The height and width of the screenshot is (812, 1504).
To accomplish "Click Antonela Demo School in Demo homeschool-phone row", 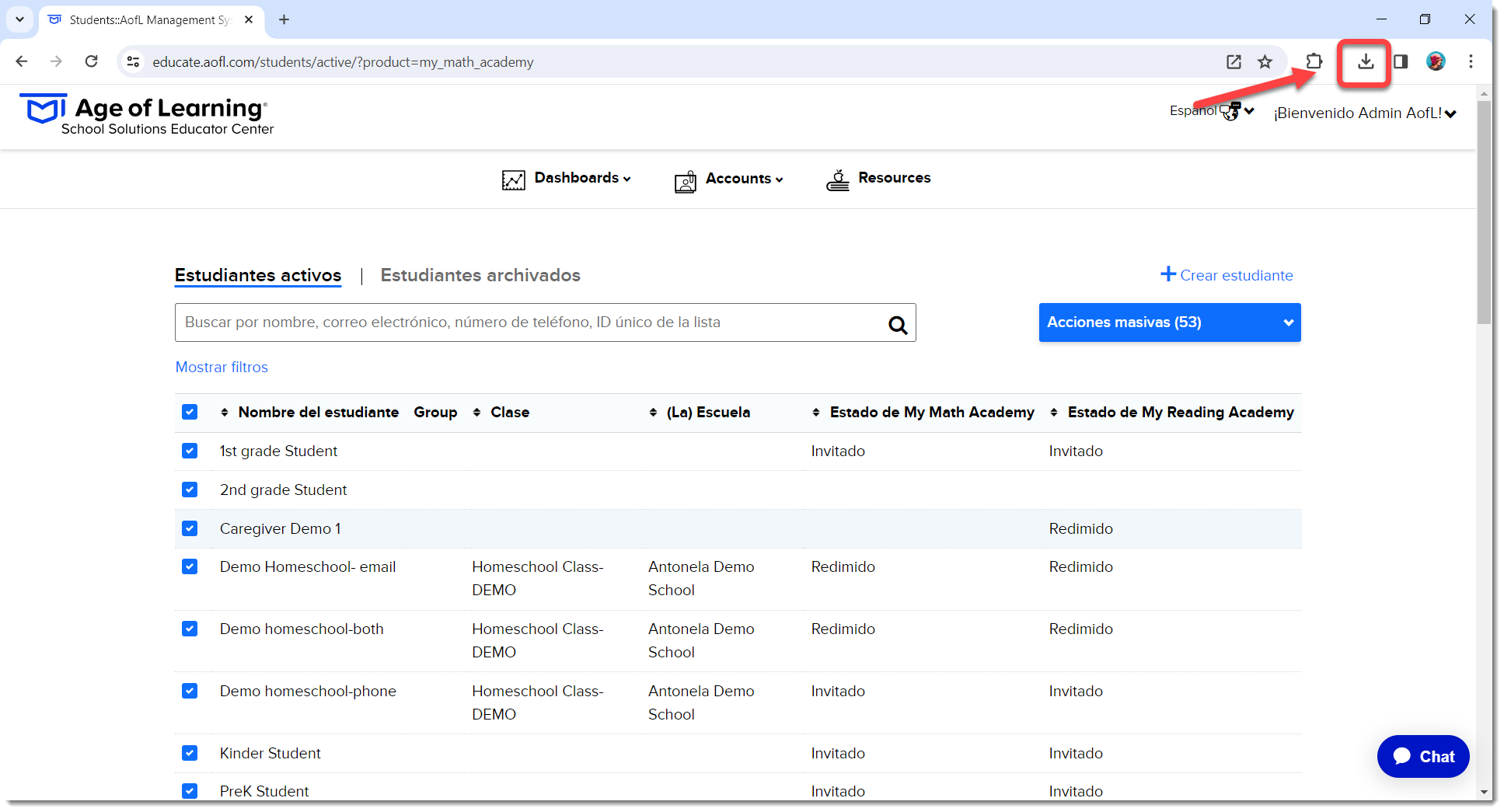I will (x=701, y=702).
